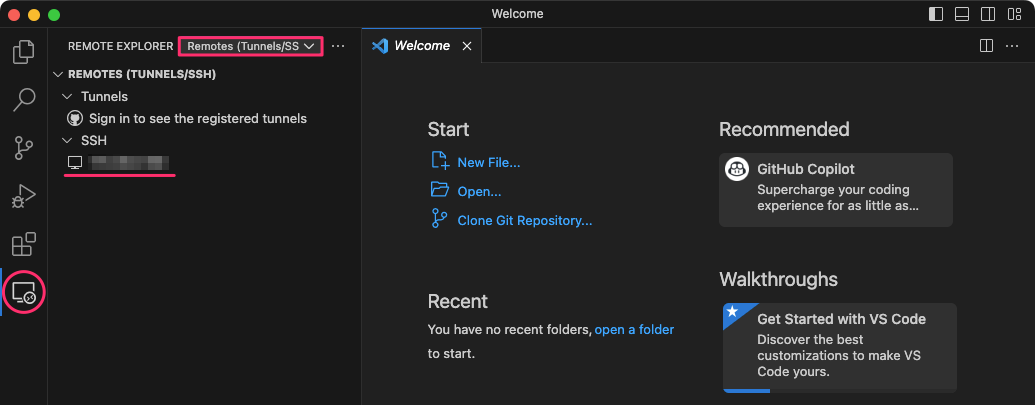Click the New File icon
The image size is (1035, 405).
[440, 161]
